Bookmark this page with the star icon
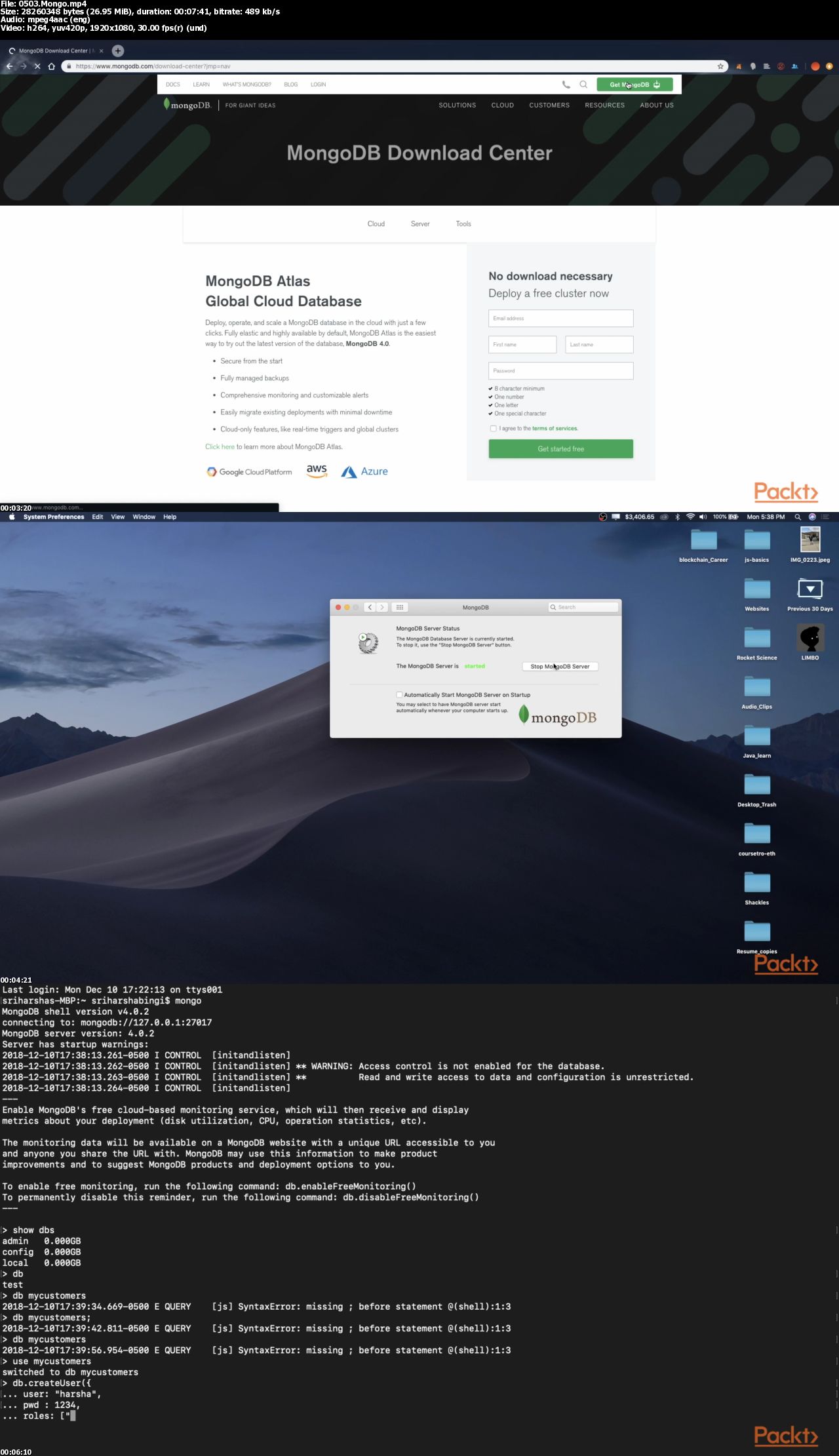 pos(720,66)
